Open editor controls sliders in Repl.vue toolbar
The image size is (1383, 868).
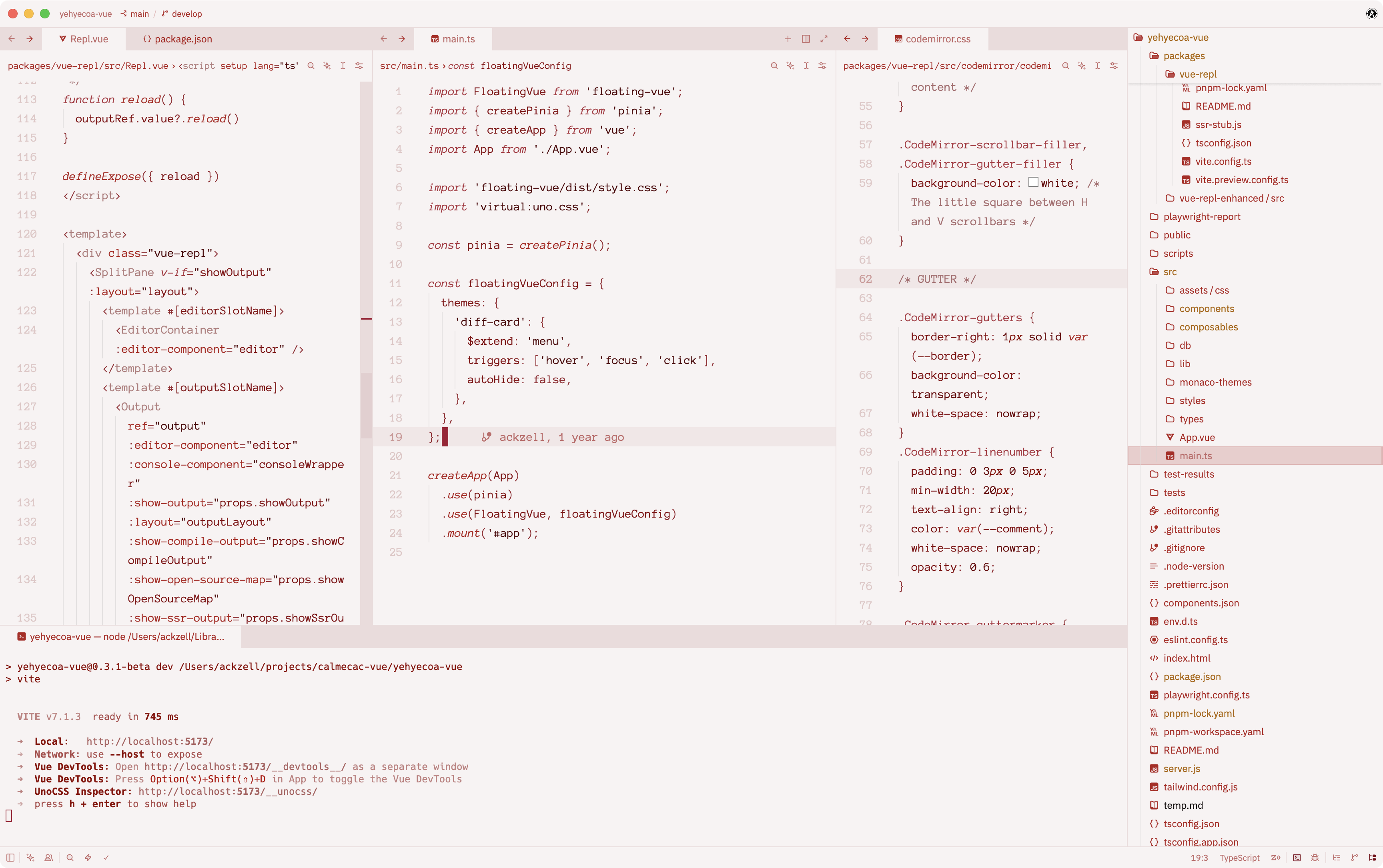tap(359, 66)
